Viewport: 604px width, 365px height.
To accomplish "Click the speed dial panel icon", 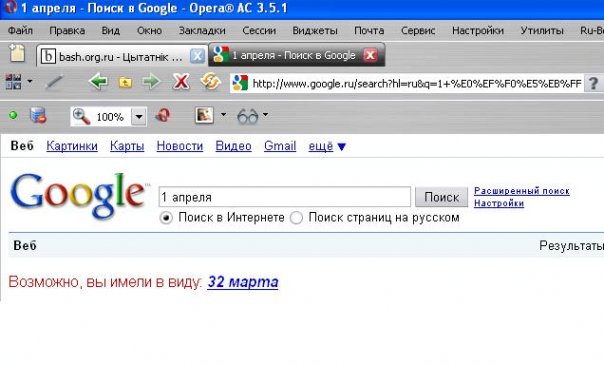I will coord(13,82).
